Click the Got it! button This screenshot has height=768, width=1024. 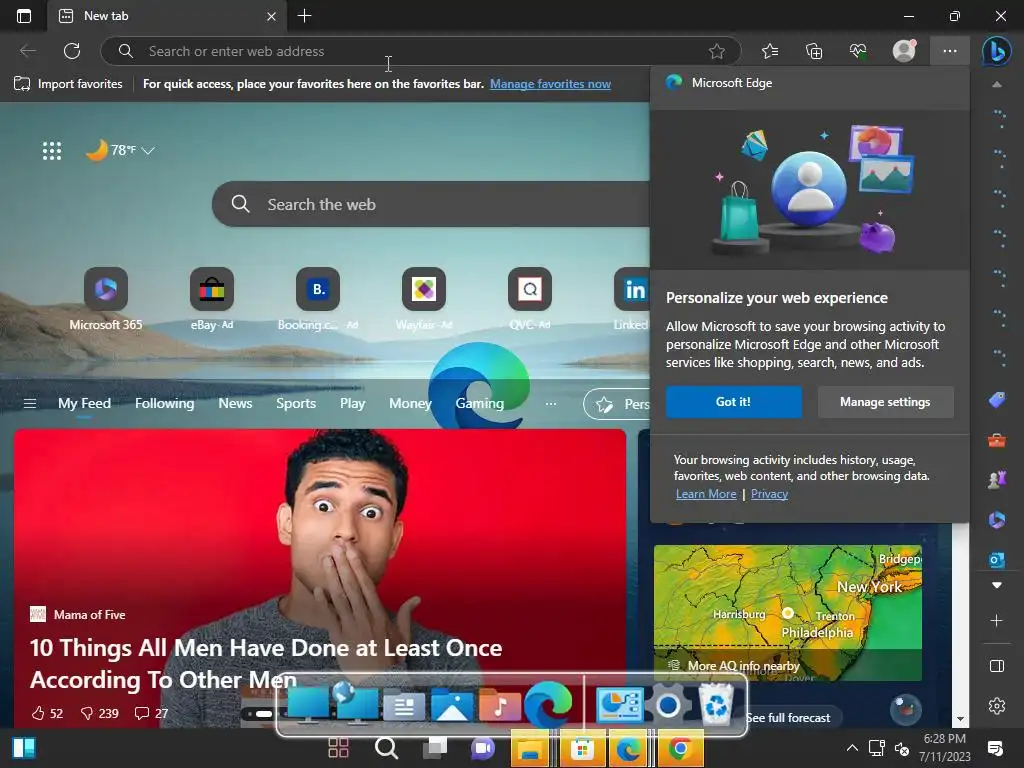[x=733, y=402]
